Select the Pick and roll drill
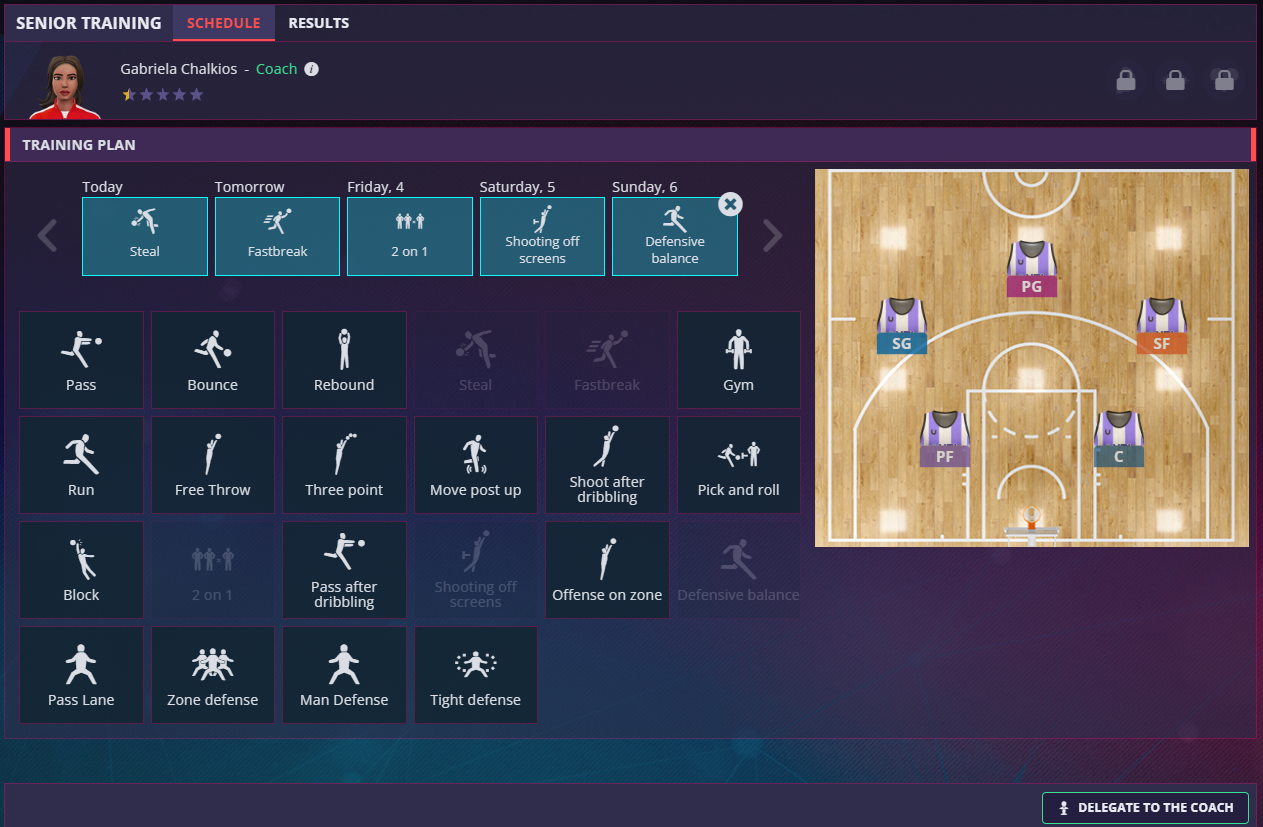This screenshot has width=1263, height=827. (738, 465)
